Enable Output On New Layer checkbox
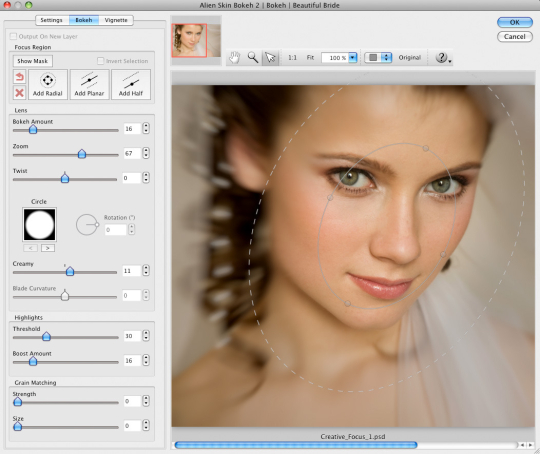Screen dimensions: 540x454 tap(13, 36)
